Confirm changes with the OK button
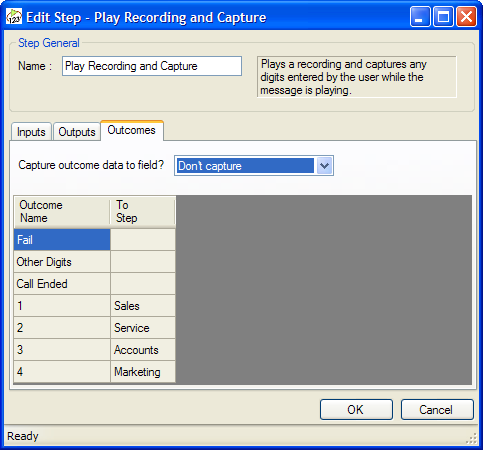This screenshot has width=483, height=450. [x=356, y=409]
